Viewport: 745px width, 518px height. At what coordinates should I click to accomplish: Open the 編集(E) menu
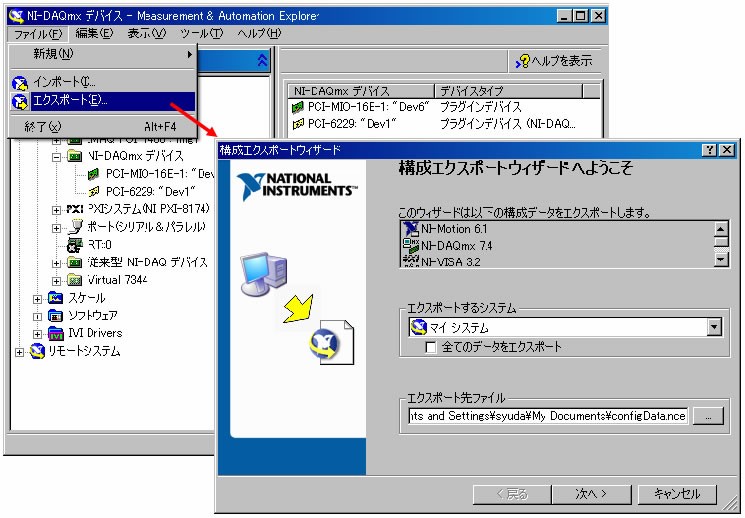coord(94,33)
